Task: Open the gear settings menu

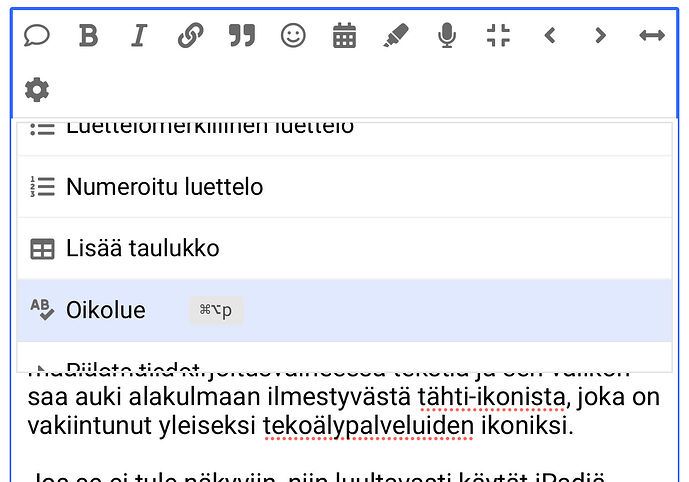Action: coord(37,90)
